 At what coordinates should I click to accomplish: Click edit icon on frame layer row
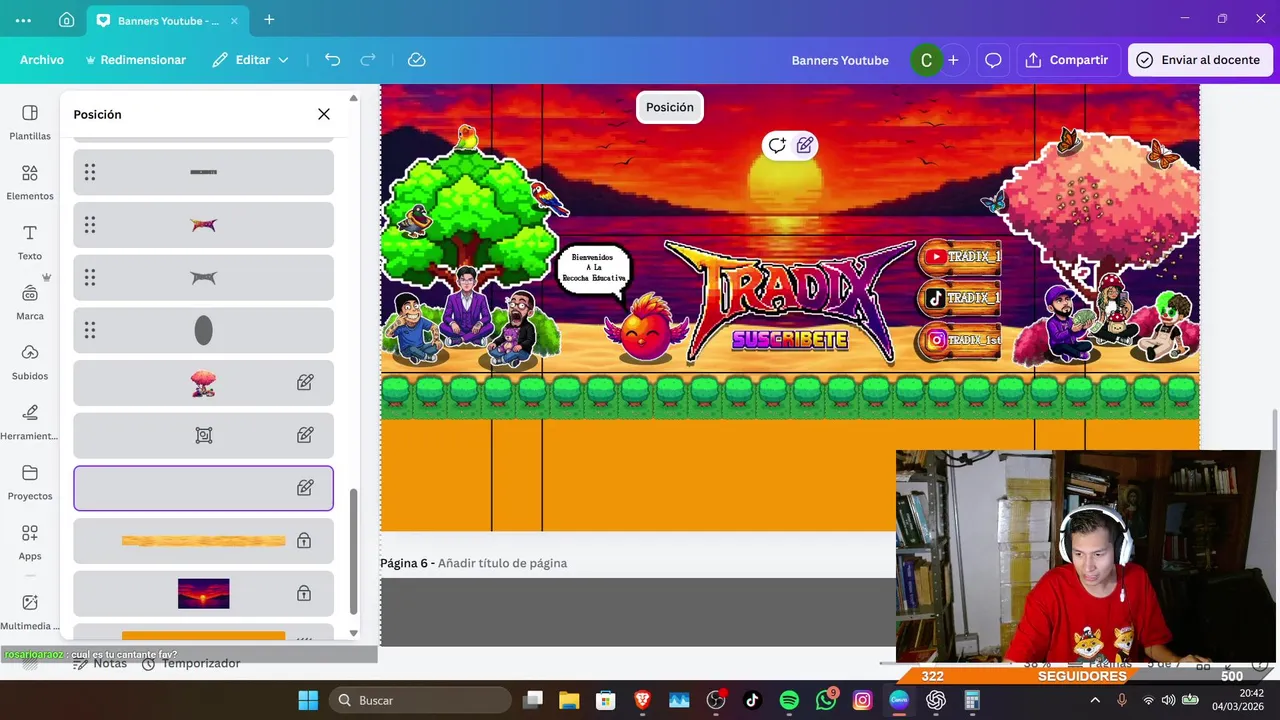pyautogui.click(x=305, y=435)
